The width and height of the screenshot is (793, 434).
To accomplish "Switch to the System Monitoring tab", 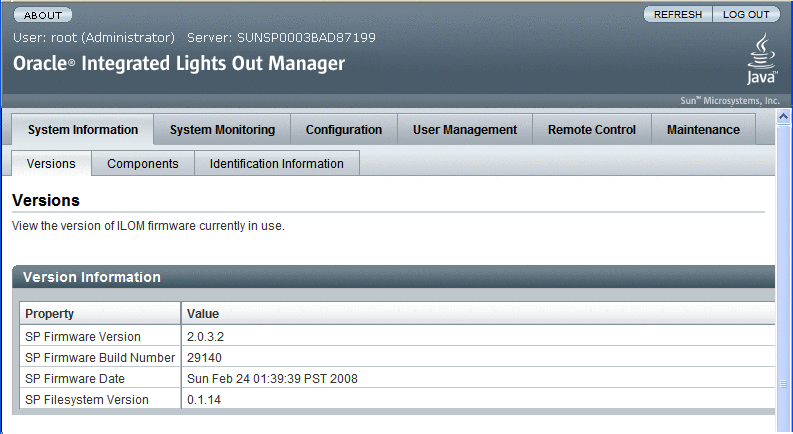I will (x=223, y=130).
